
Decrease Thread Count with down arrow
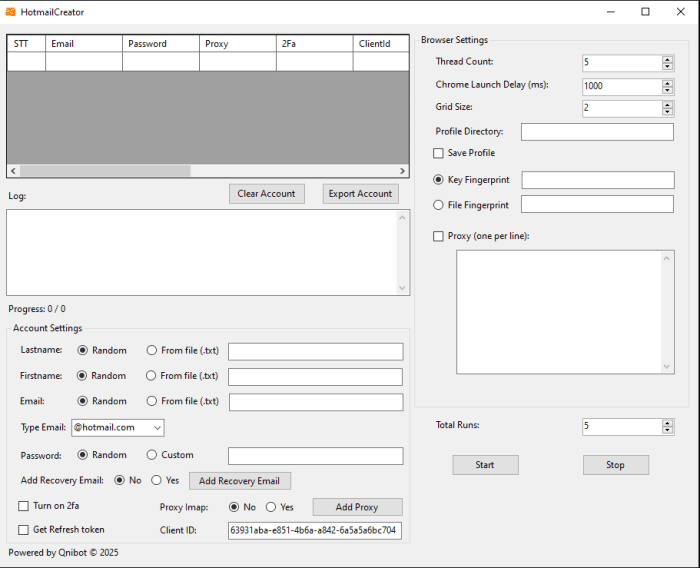coord(667,67)
